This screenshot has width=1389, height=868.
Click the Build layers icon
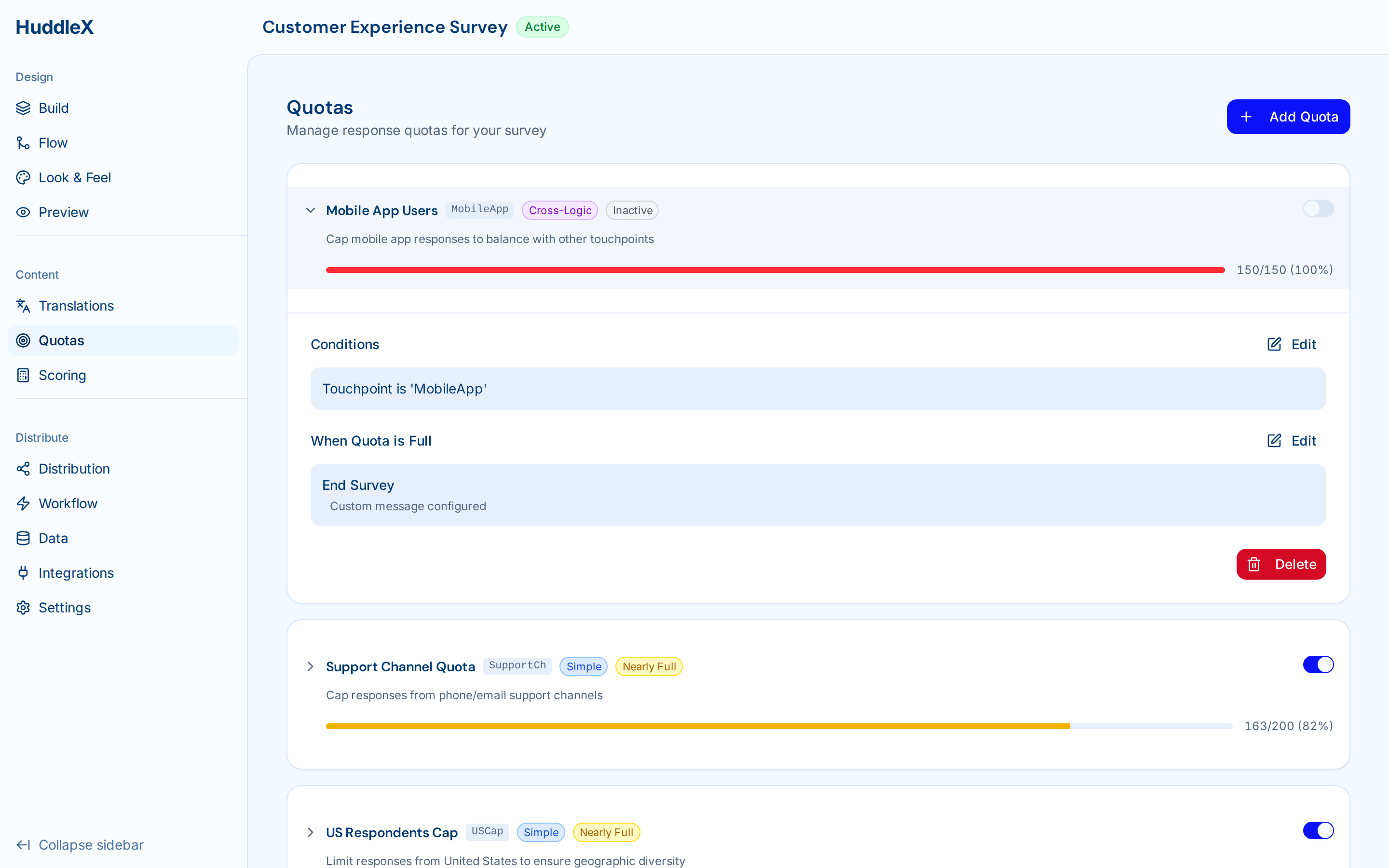point(23,108)
